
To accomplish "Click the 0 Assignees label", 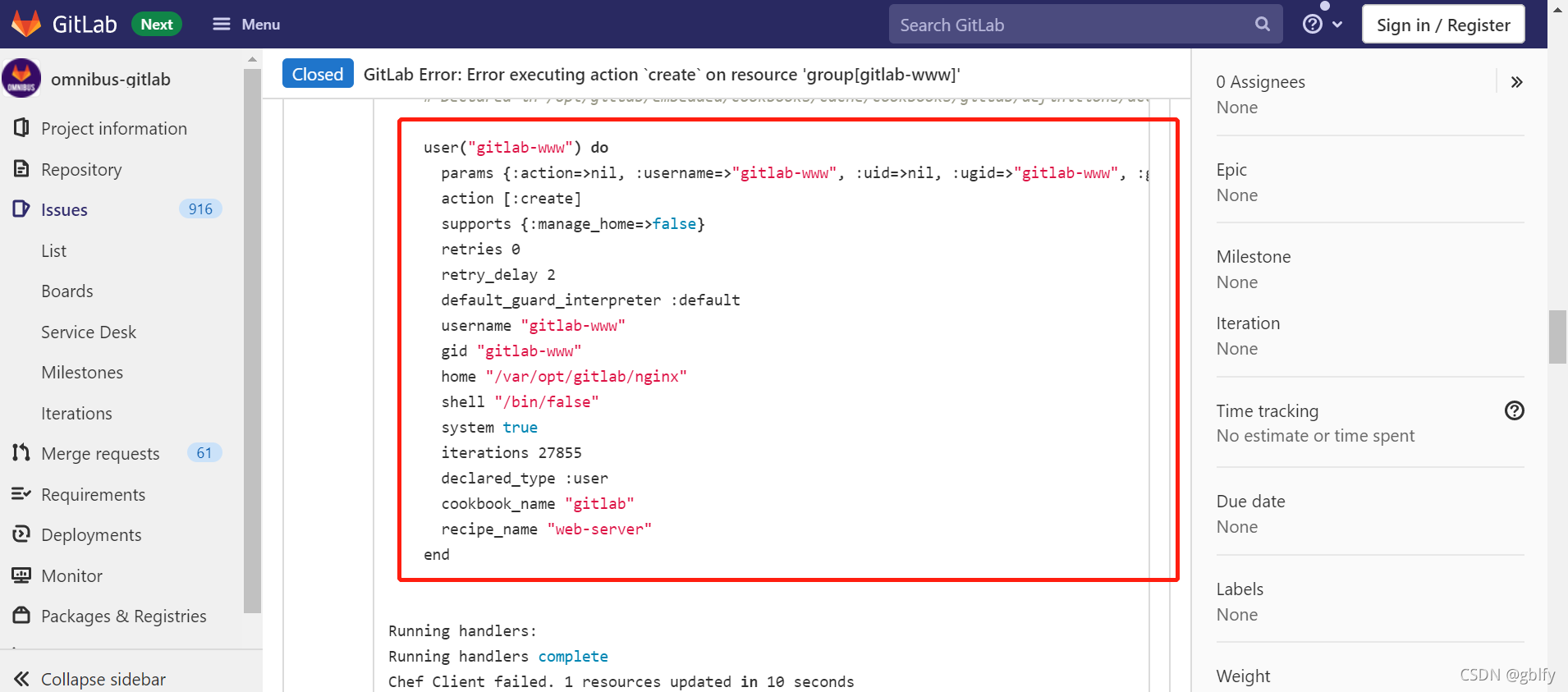I will click(1260, 82).
